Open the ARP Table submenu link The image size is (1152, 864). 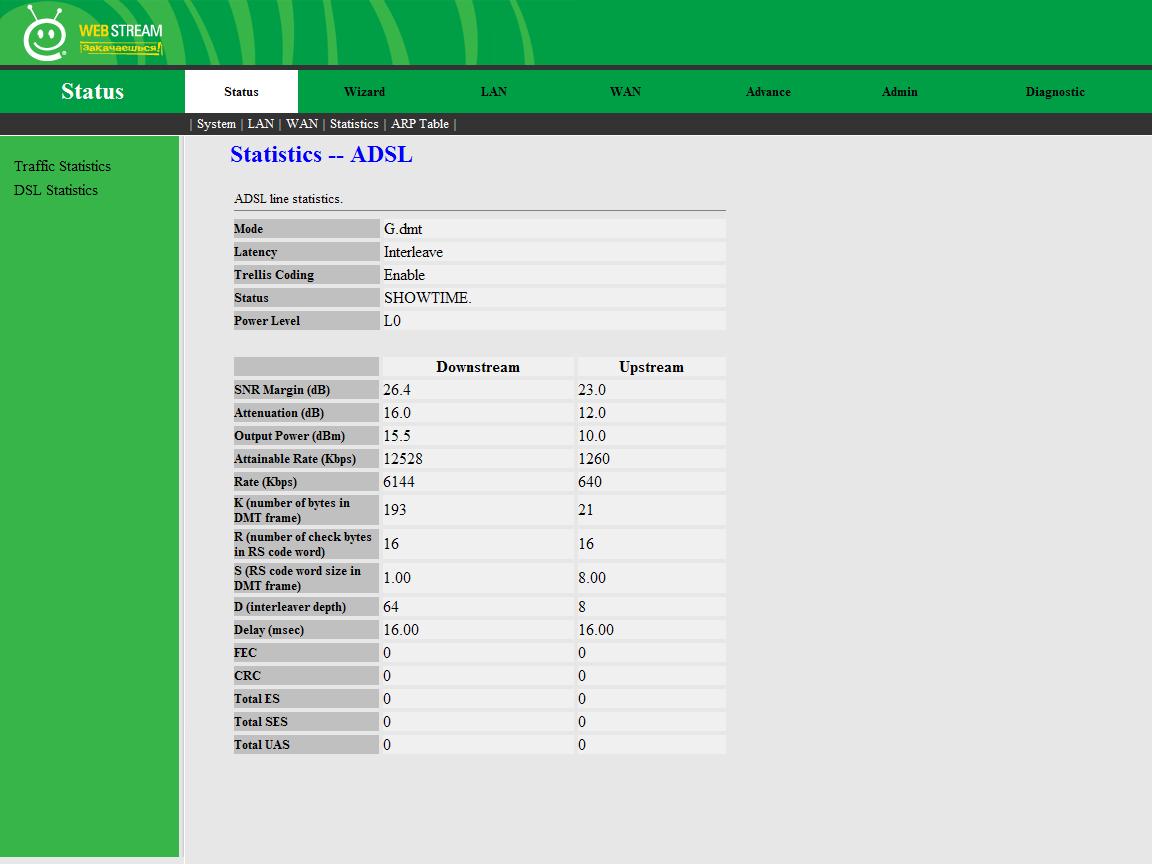click(420, 124)
